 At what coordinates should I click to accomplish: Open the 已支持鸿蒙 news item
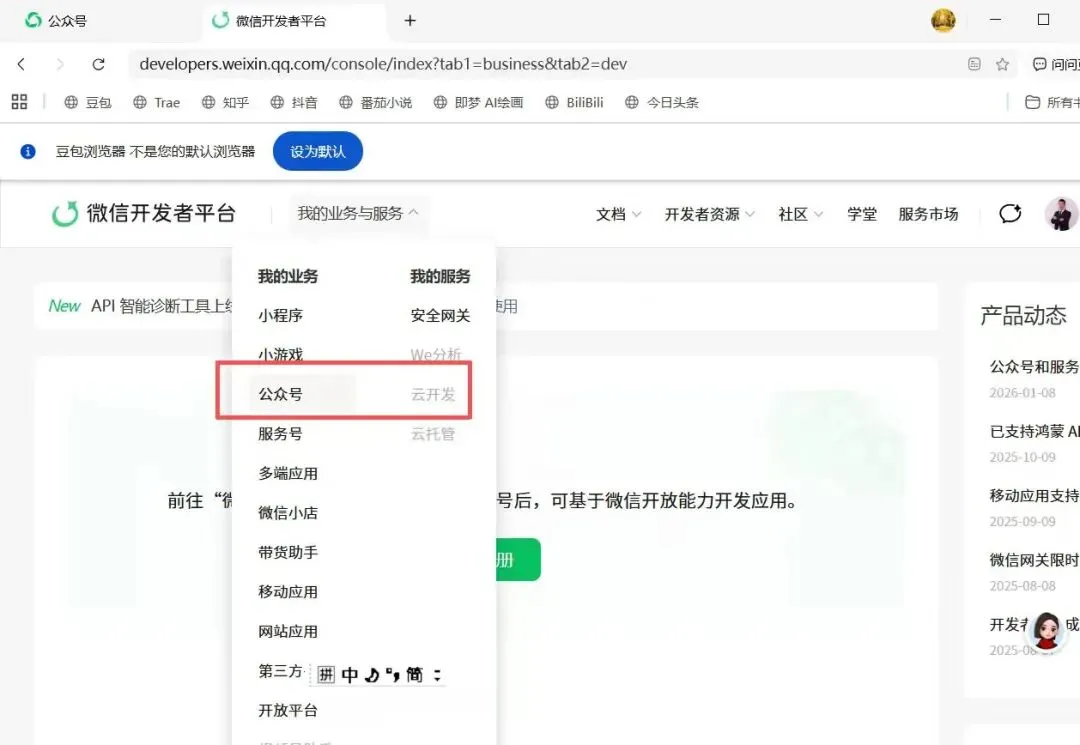click(1035, 431)
